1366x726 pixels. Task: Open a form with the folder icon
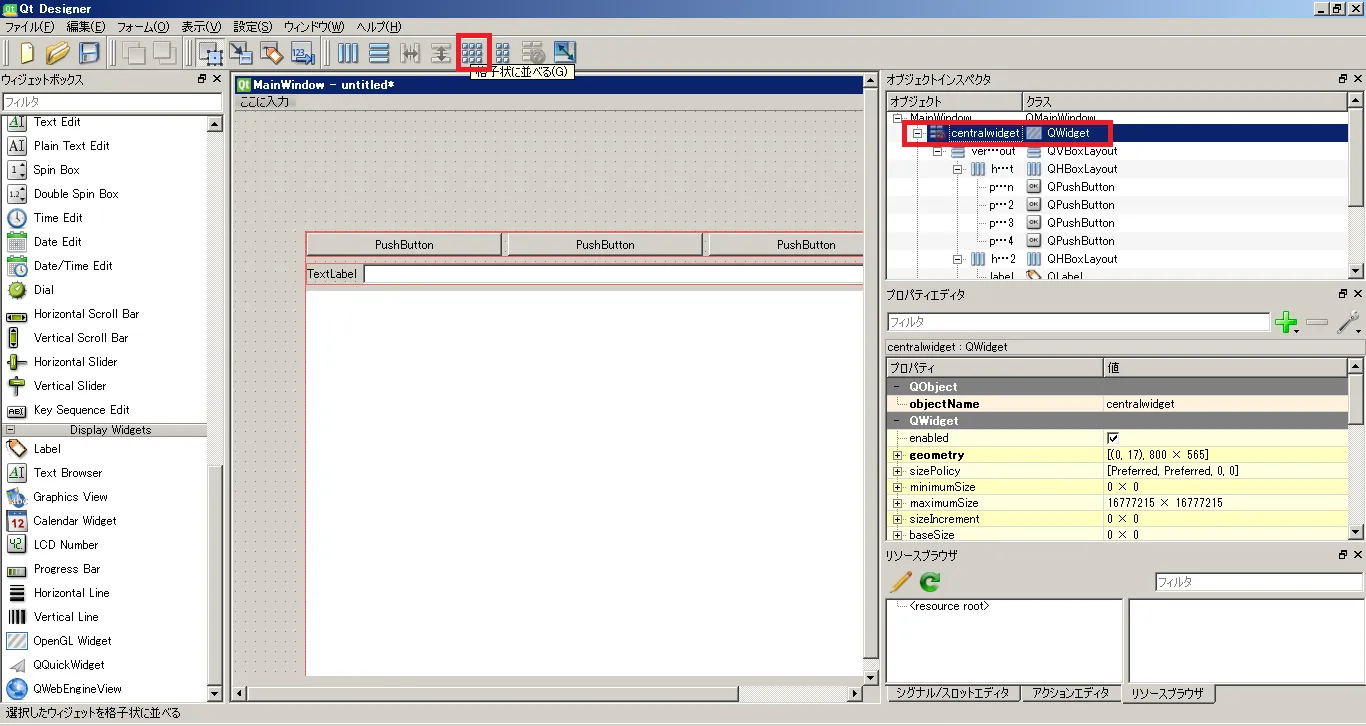click(x=58, y=53)
